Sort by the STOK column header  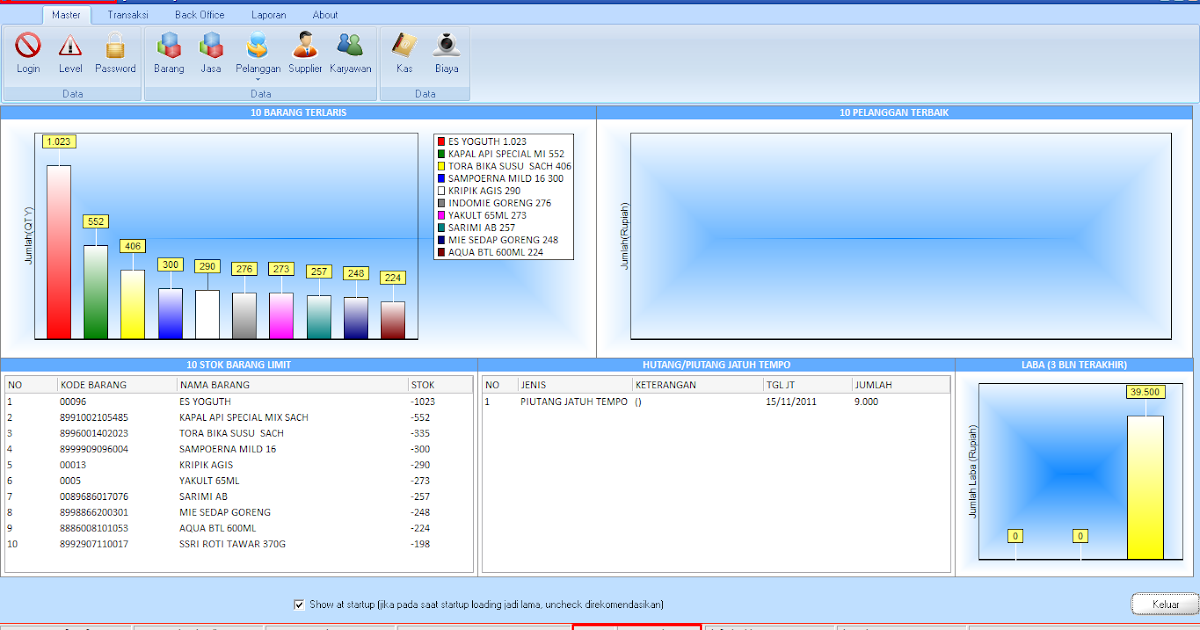(x=438, y=384)
